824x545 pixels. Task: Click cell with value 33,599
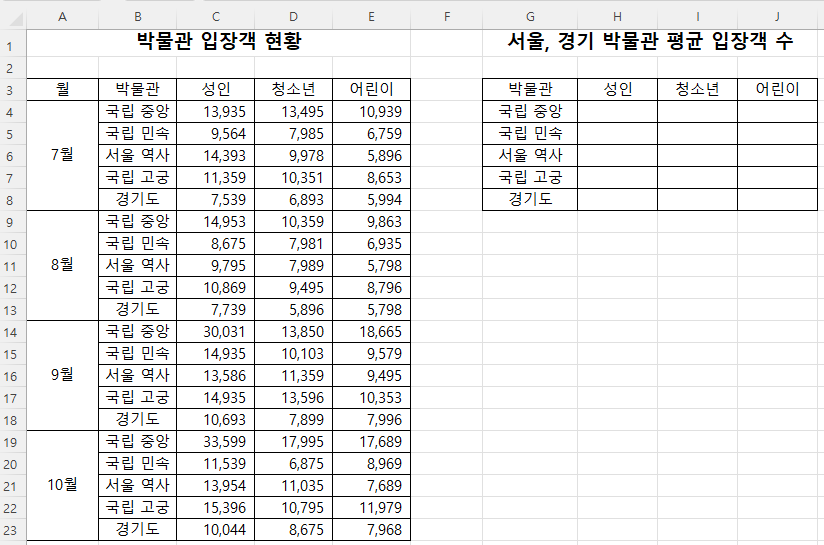click(215, 441)
